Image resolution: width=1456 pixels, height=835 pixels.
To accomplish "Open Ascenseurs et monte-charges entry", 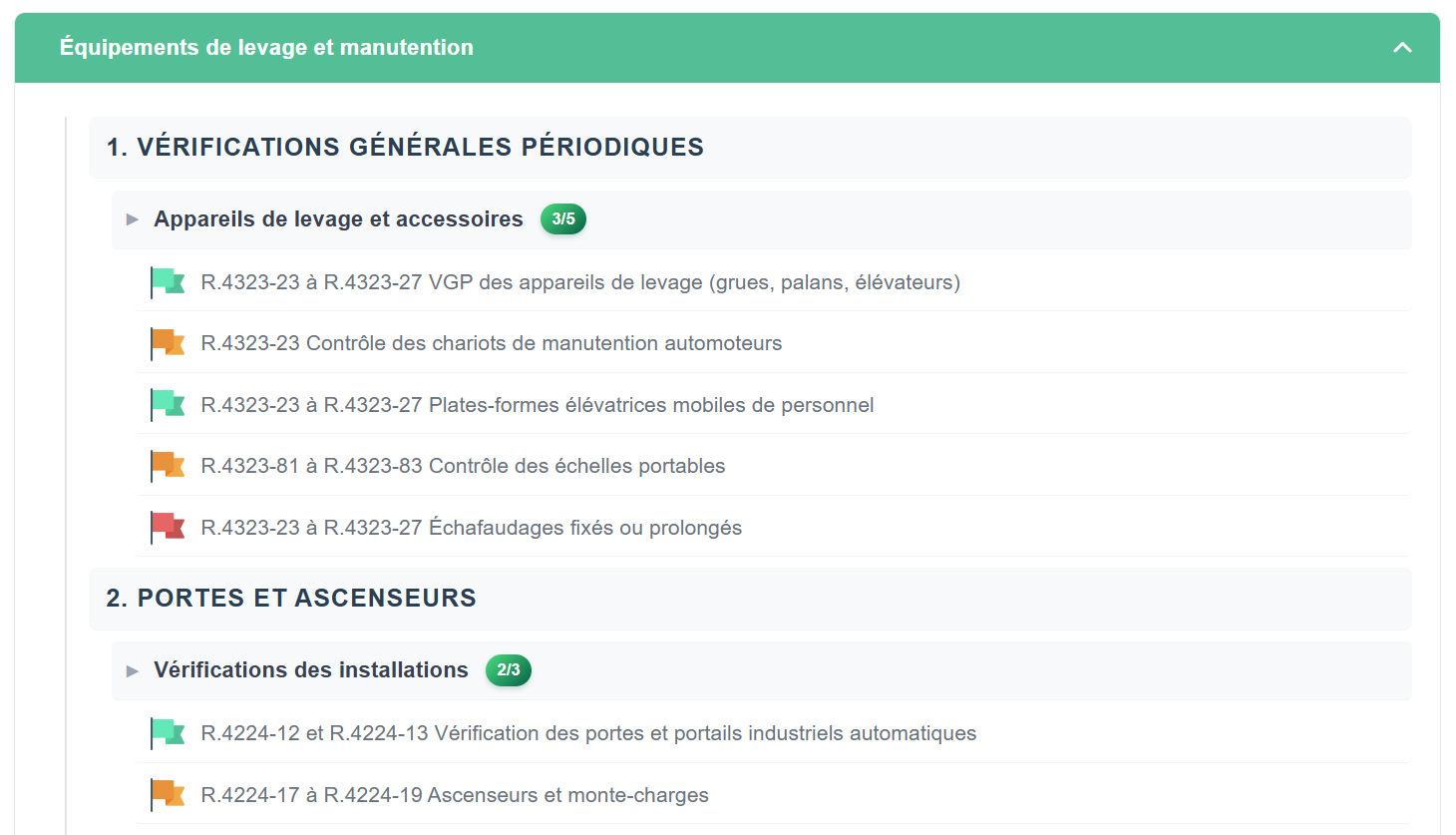I will pyautogui.click(x=455, y=795).
